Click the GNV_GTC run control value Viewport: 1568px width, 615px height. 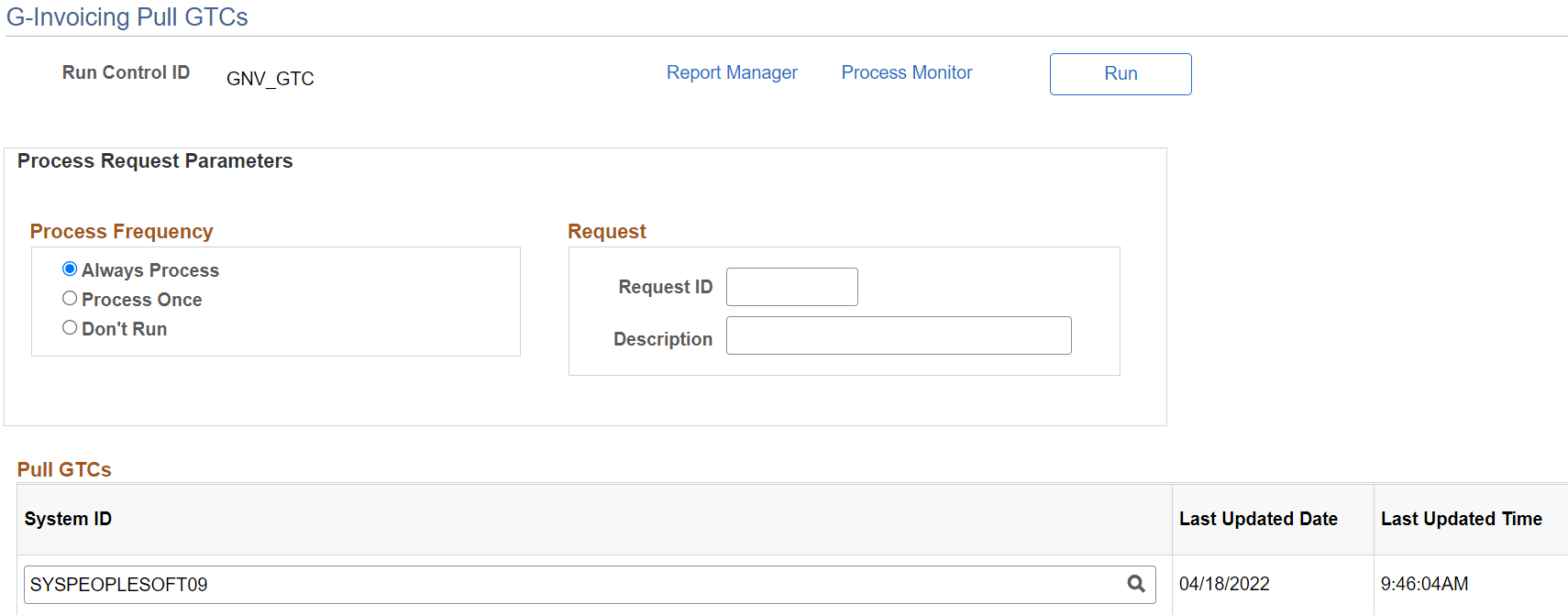click(271, 79)
